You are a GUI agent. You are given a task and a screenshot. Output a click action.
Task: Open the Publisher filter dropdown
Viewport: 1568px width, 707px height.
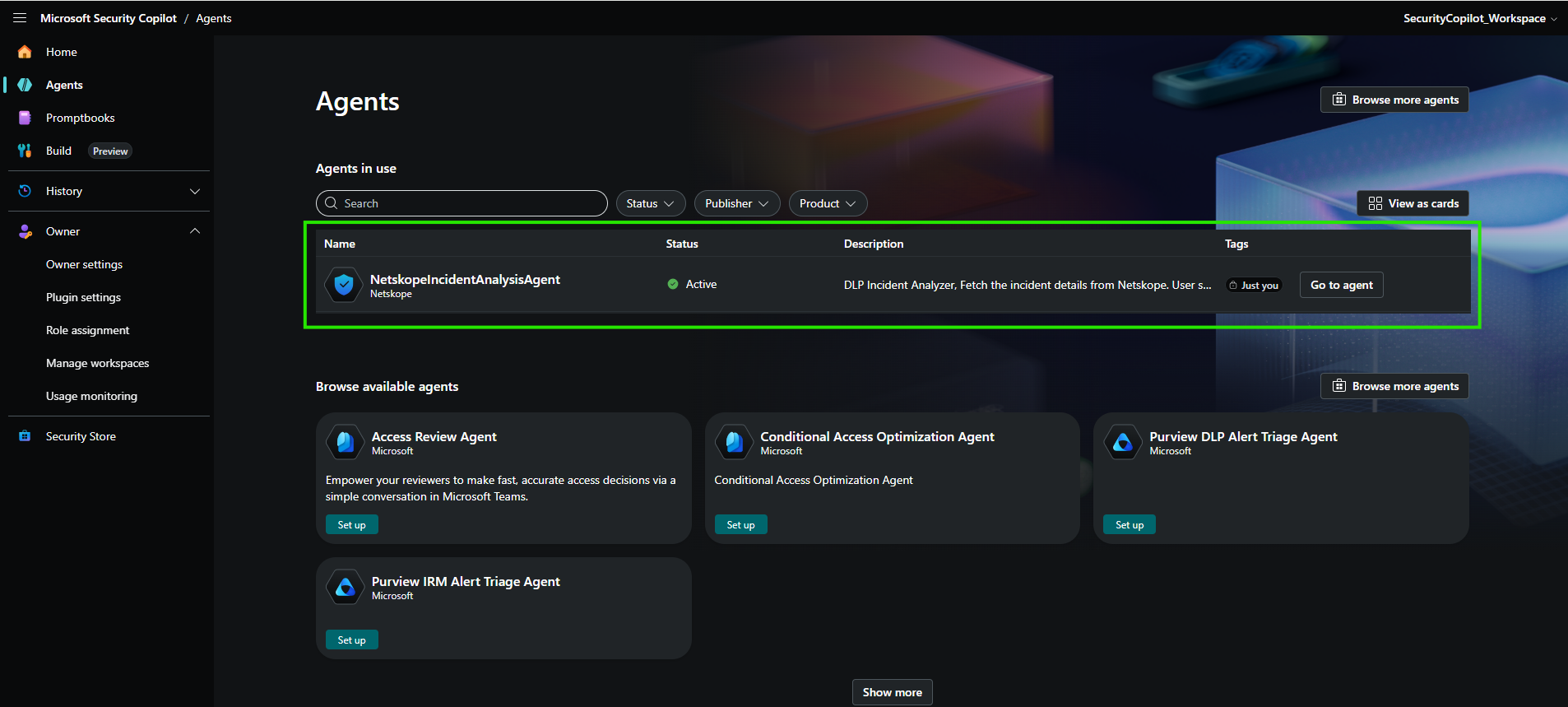tap(737, 203)
